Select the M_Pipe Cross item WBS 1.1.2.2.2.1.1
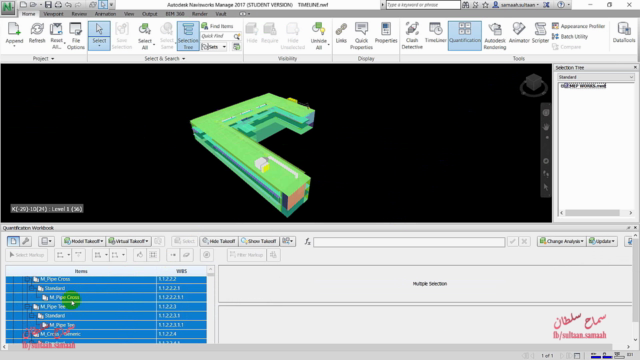The image size is (640, 360). click(106, 297)
